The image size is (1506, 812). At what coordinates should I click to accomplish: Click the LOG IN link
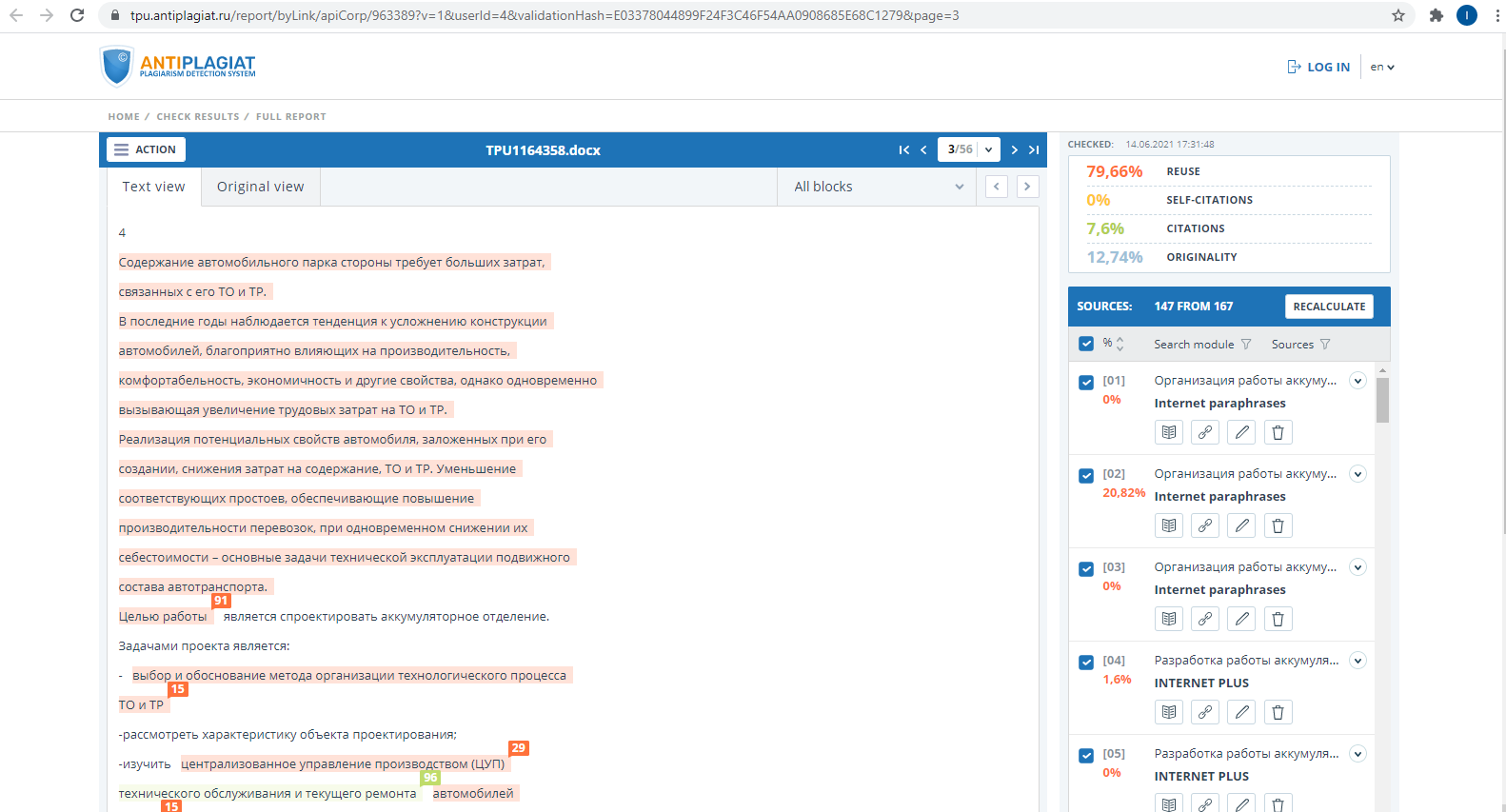(x=1318, y=68)
